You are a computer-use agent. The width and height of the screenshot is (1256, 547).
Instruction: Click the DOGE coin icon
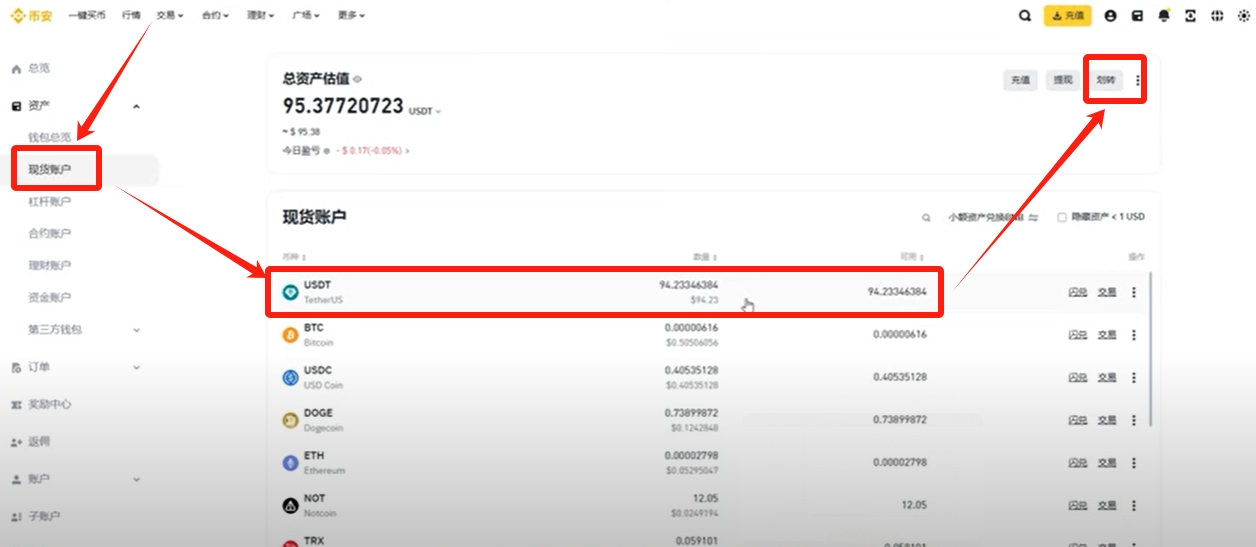[290, 420]
